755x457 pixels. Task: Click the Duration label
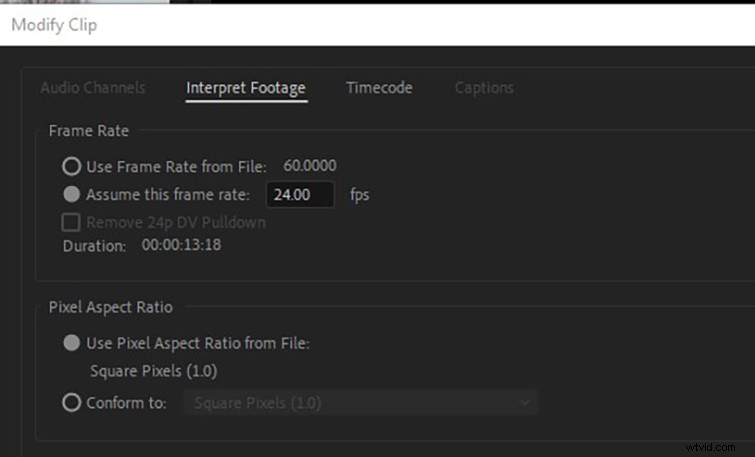[94, 246]
